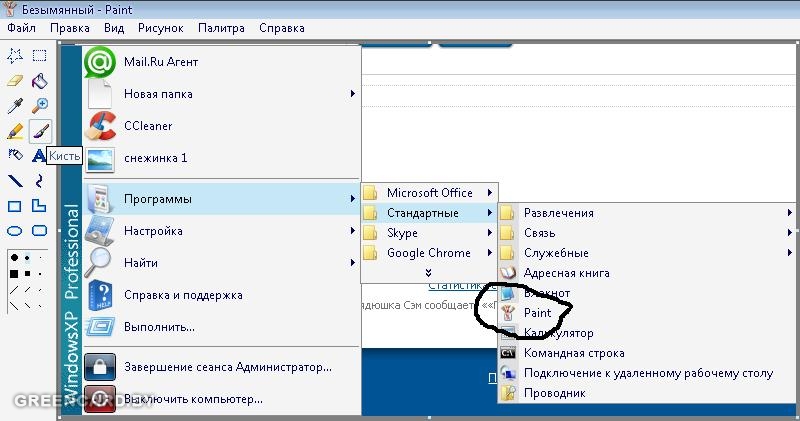Viewport: 800px width, 421px height.
Task: Click the Mail.Ru Агент icon
Action: click(99, 62)
